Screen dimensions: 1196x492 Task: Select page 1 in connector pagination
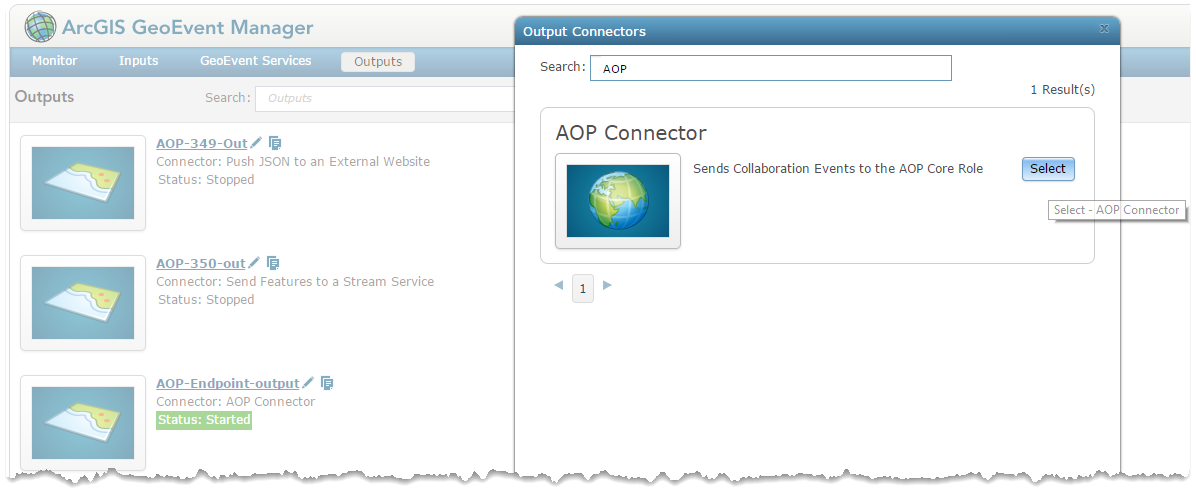(x=583, y=289)
